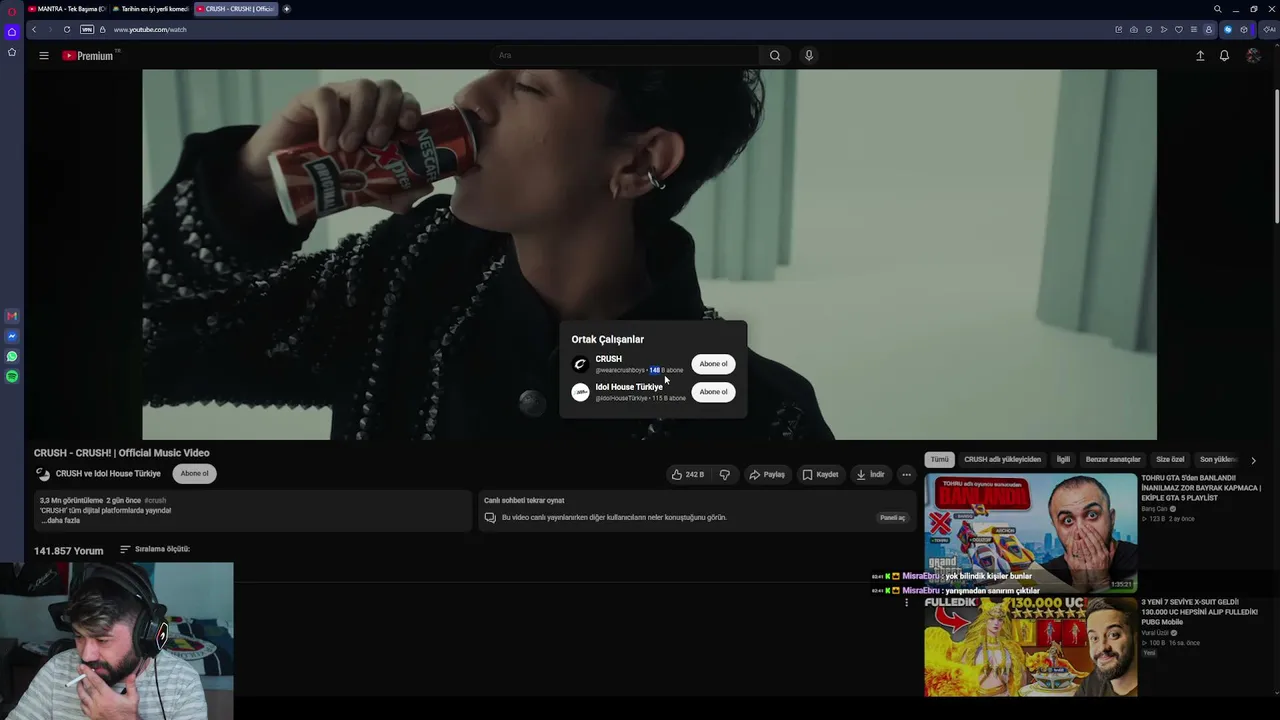Open YouTube notifications bell

tap(1224, 56)
